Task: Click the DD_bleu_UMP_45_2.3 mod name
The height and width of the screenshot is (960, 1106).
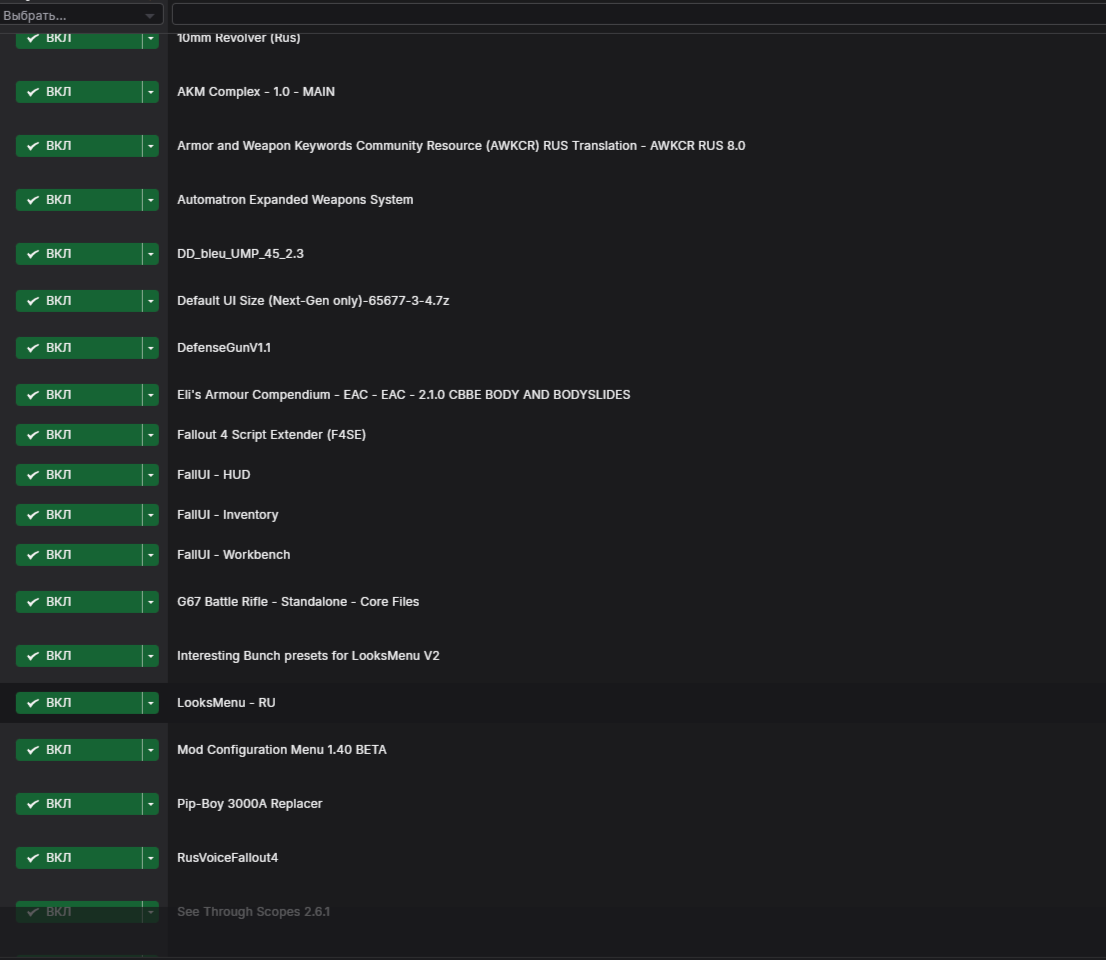Action: coord(240,254)
